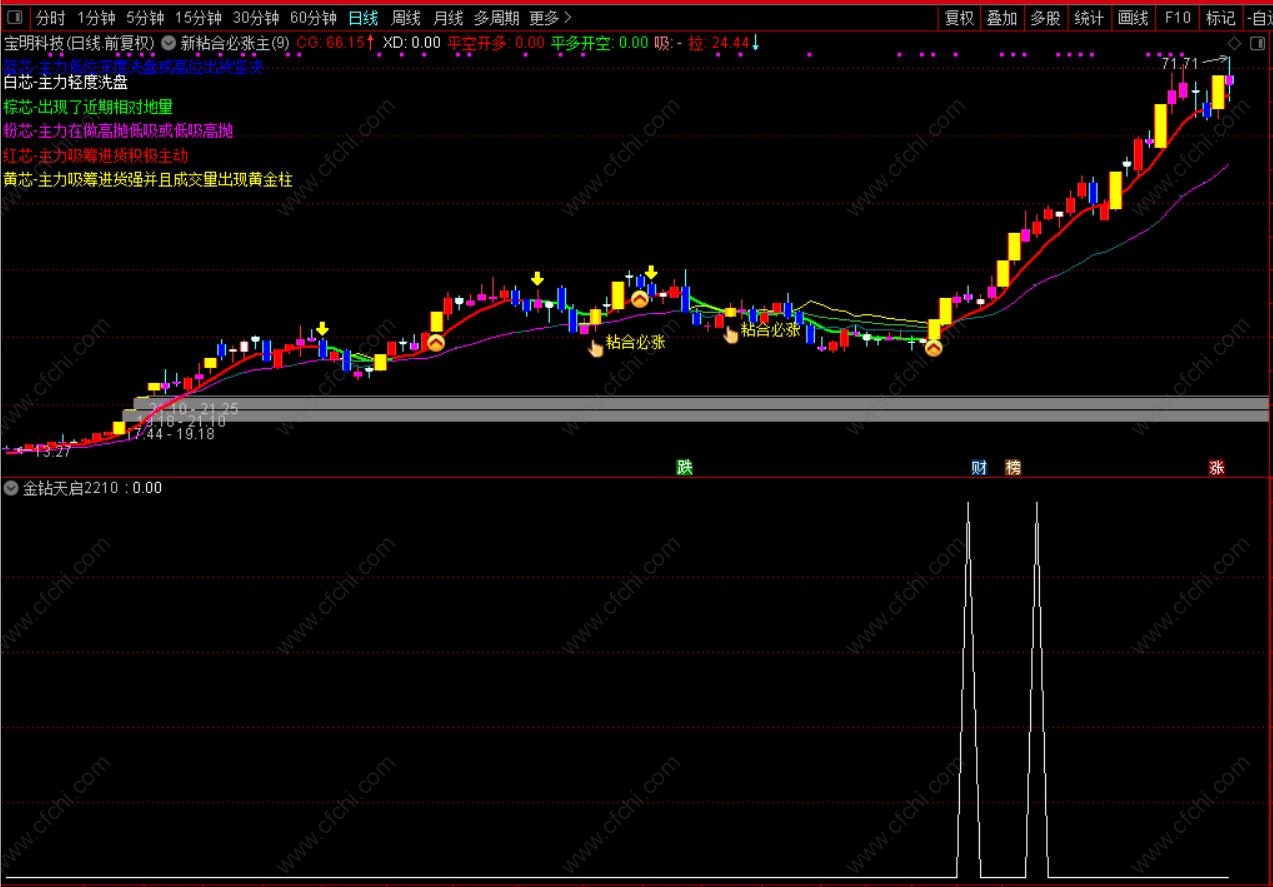
Task: Switch to 日线 daily chart
Action: [364, 17]
